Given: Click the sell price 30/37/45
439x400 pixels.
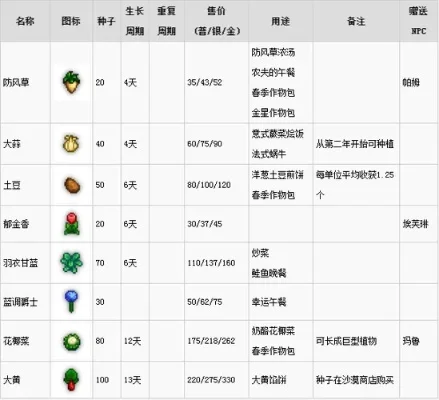Looking at the screenshot, I should click(204, 224).
